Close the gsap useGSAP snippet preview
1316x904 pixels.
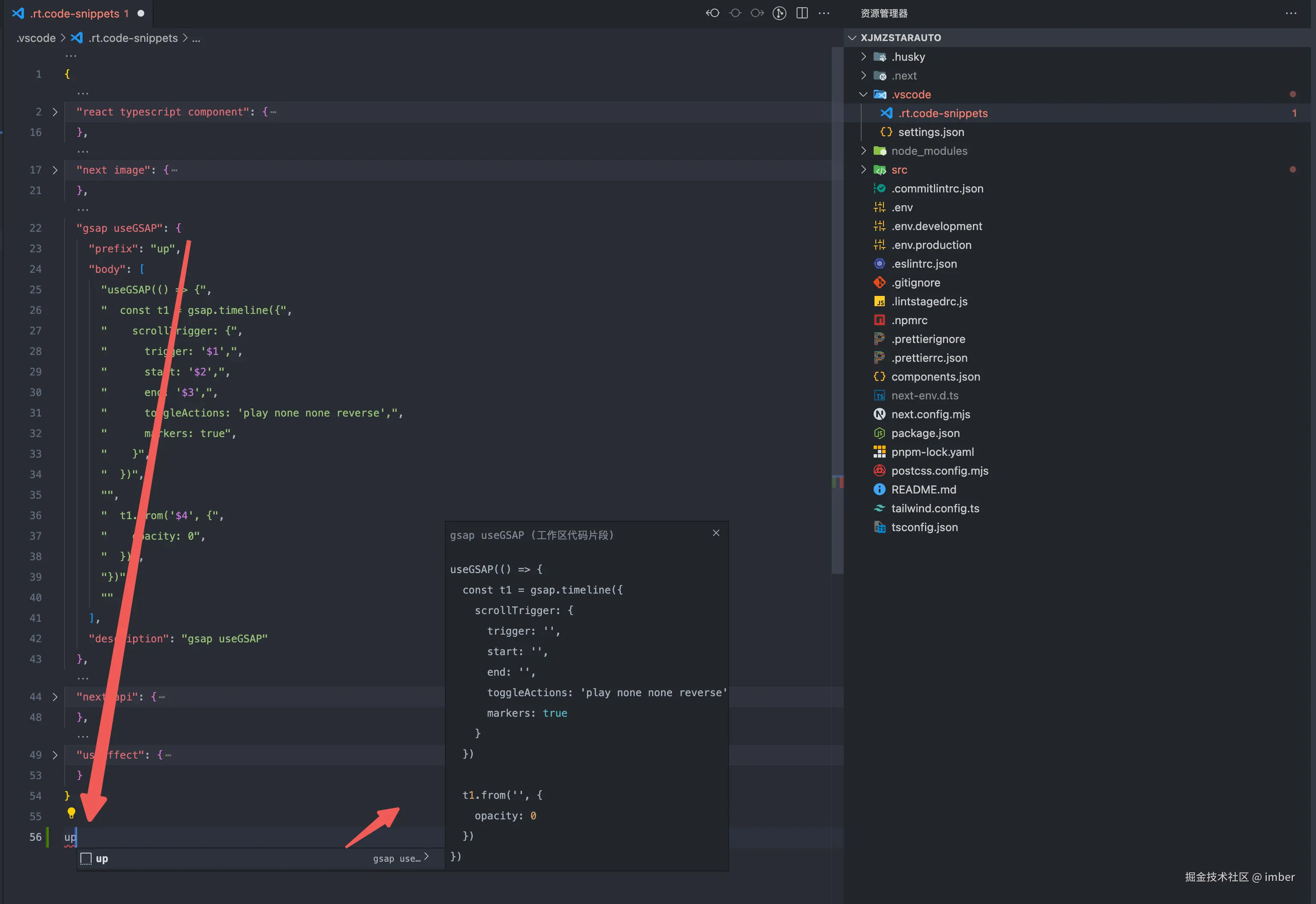pyautogui.click(x=716, y=533)
